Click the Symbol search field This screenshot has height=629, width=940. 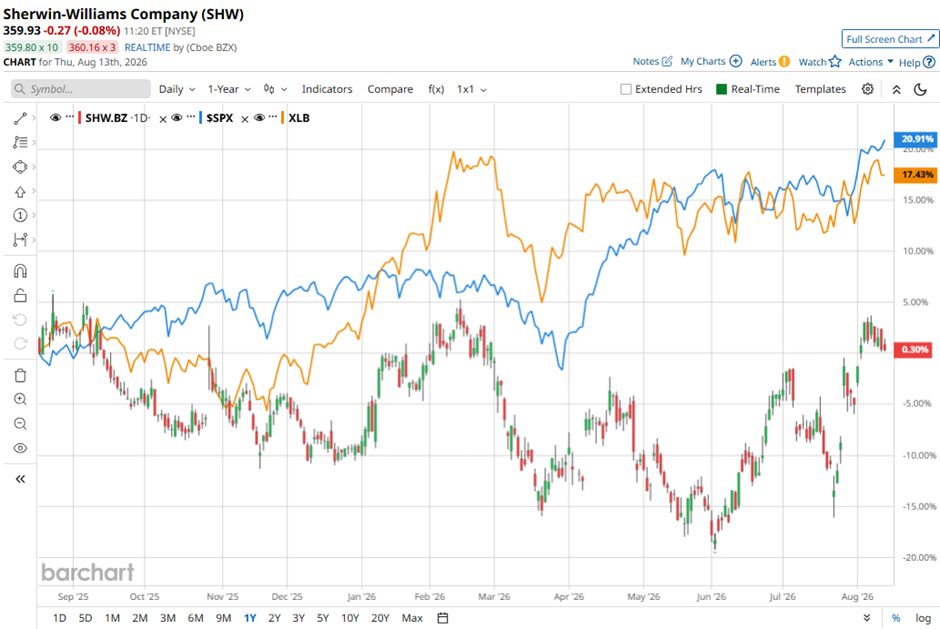tap(81, 89)
